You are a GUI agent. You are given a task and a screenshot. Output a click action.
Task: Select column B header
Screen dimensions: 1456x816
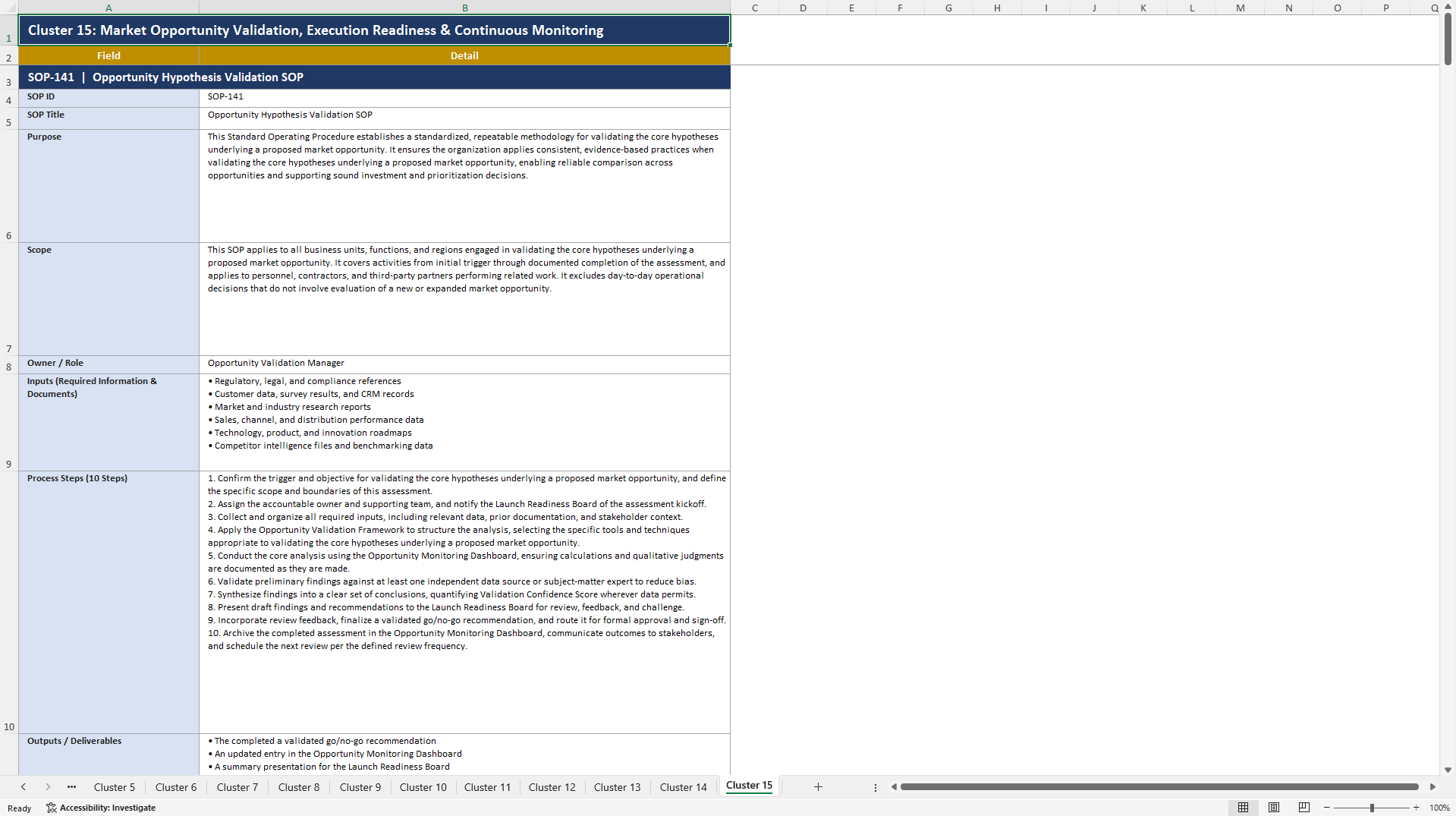464,8
